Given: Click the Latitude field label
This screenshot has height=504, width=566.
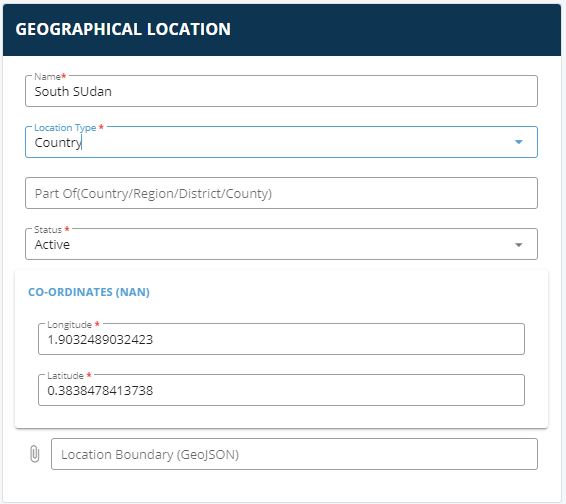Looking at the screenshot, I should (65, 375).
